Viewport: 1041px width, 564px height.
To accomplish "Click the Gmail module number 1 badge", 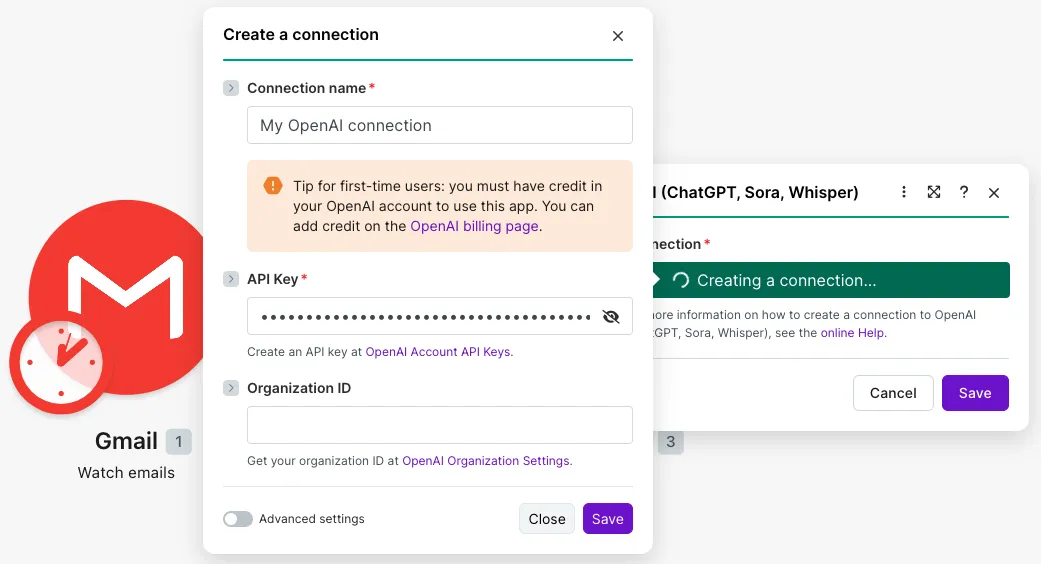I will pyautogui.click(x=179, y=442).
